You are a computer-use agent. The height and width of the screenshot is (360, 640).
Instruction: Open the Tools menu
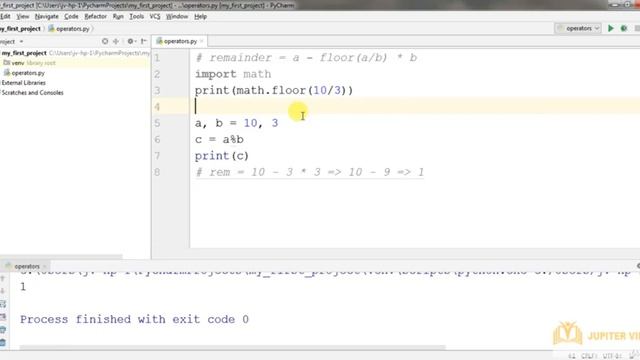pyautogui.click(x=136, y=16)
